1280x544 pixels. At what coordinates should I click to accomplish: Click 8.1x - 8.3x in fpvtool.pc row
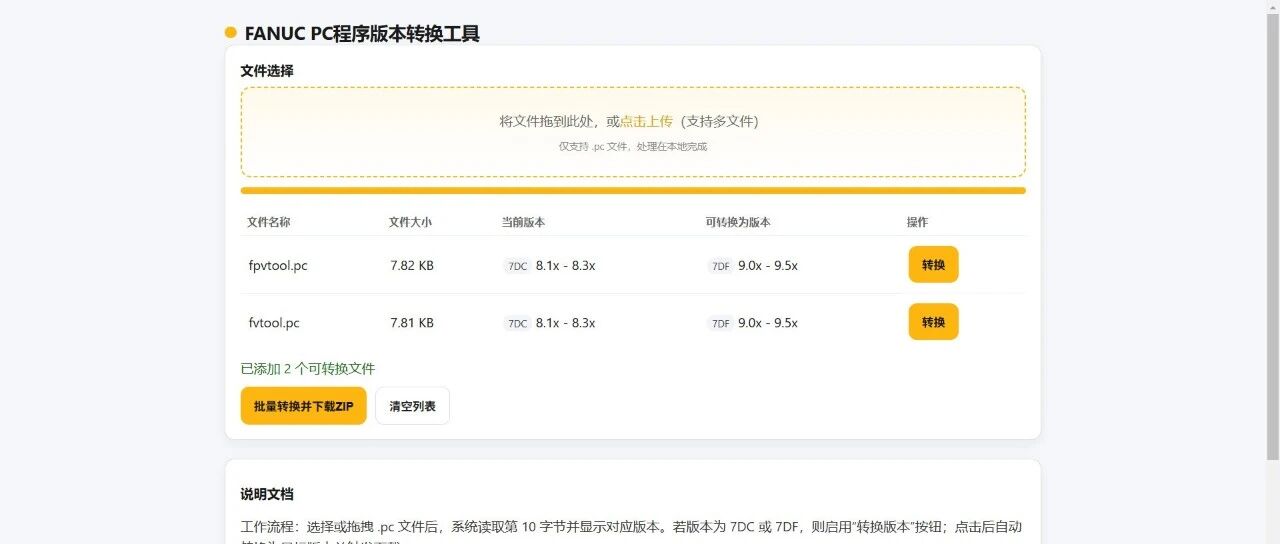(x=566, y=266)
